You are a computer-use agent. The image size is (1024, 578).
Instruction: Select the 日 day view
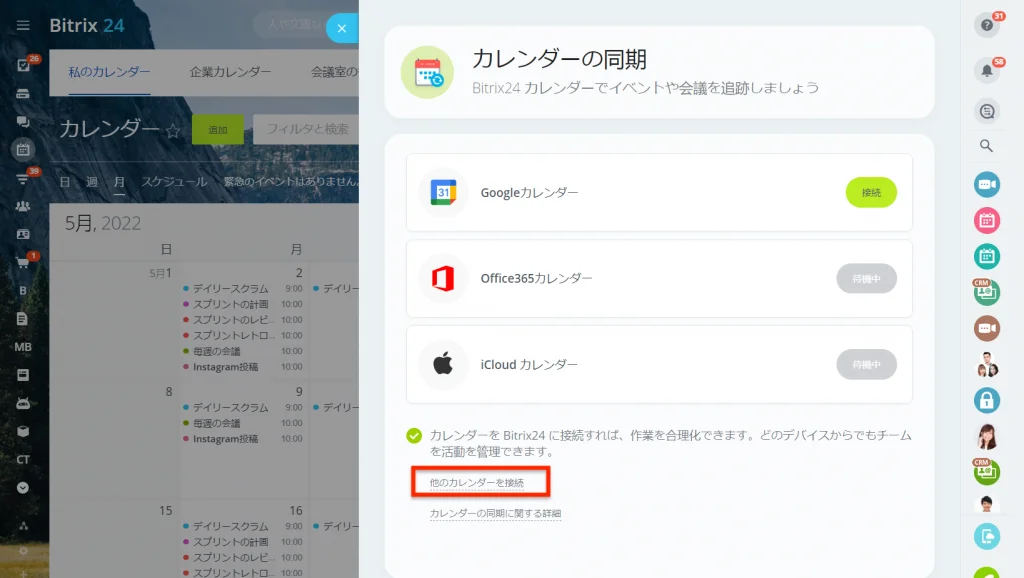click(65, 182)
